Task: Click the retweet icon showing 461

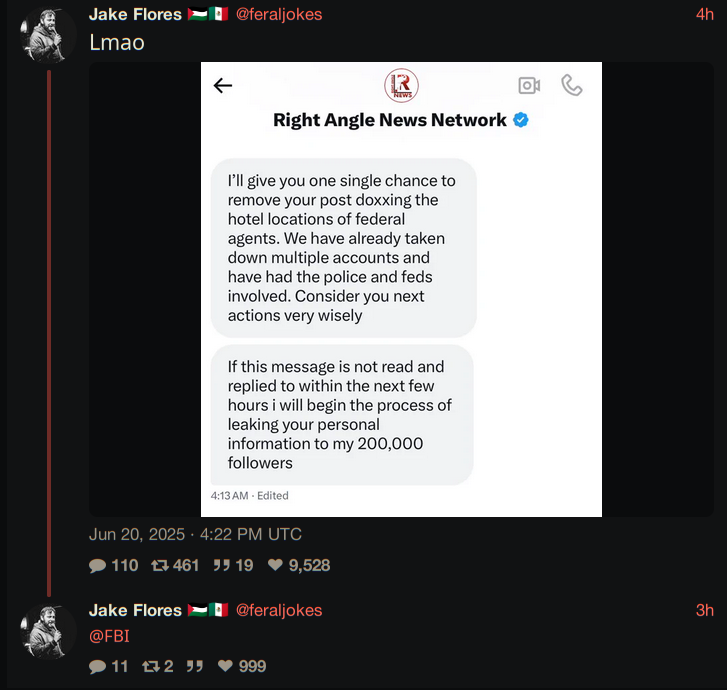Action: pos(160,565)
